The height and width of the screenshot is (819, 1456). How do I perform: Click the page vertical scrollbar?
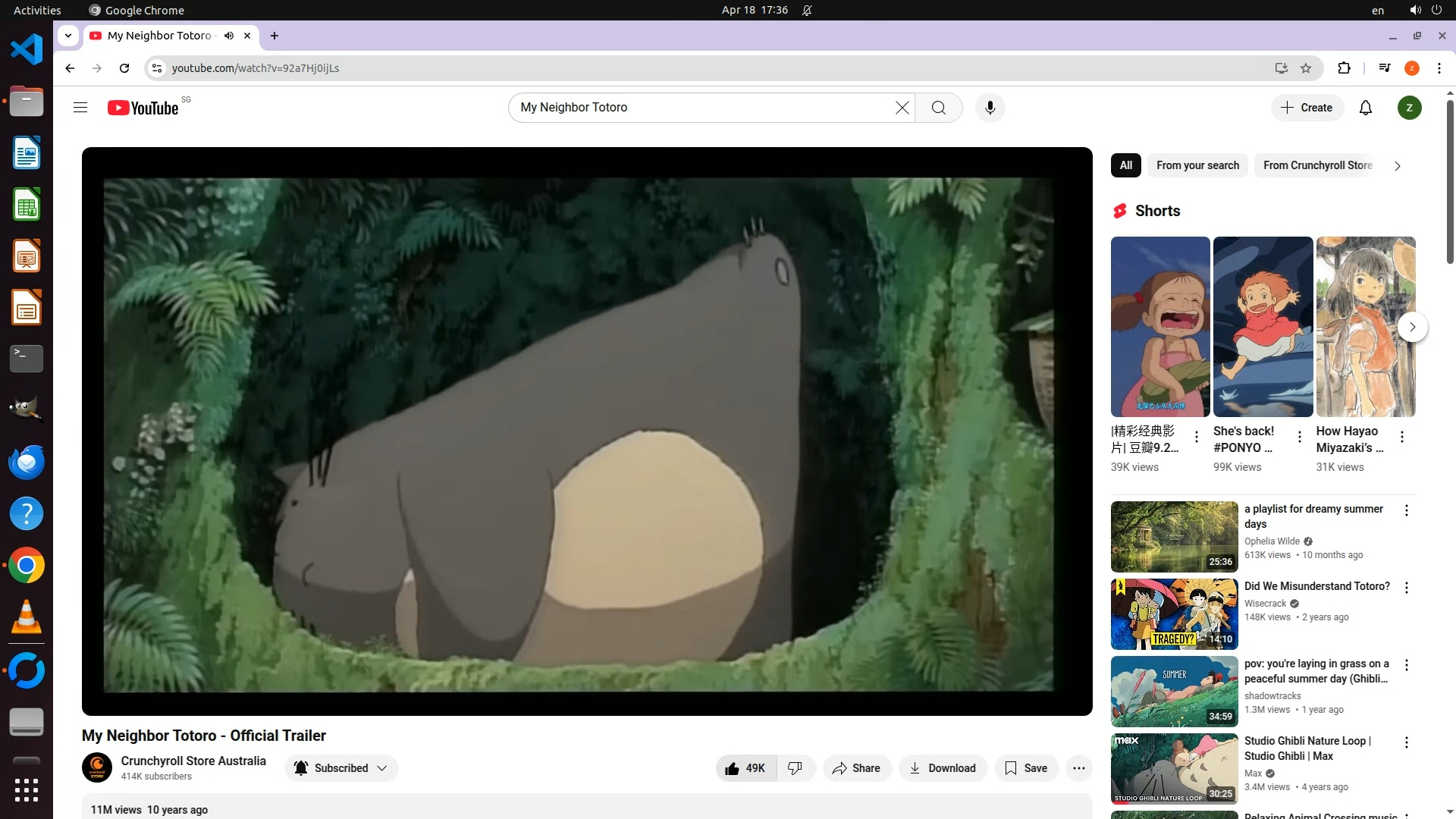tap(1450, 182)
